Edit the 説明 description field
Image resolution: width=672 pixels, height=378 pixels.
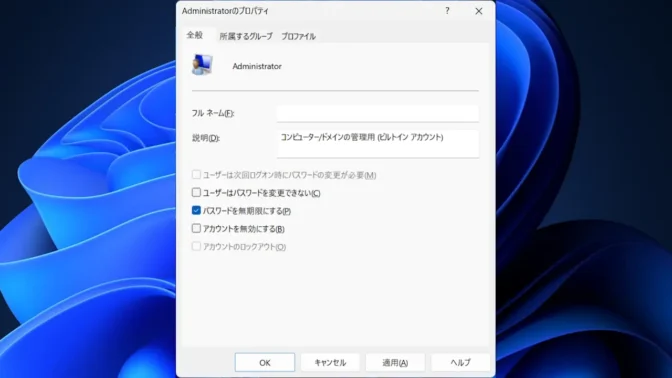tap(378, 144)
